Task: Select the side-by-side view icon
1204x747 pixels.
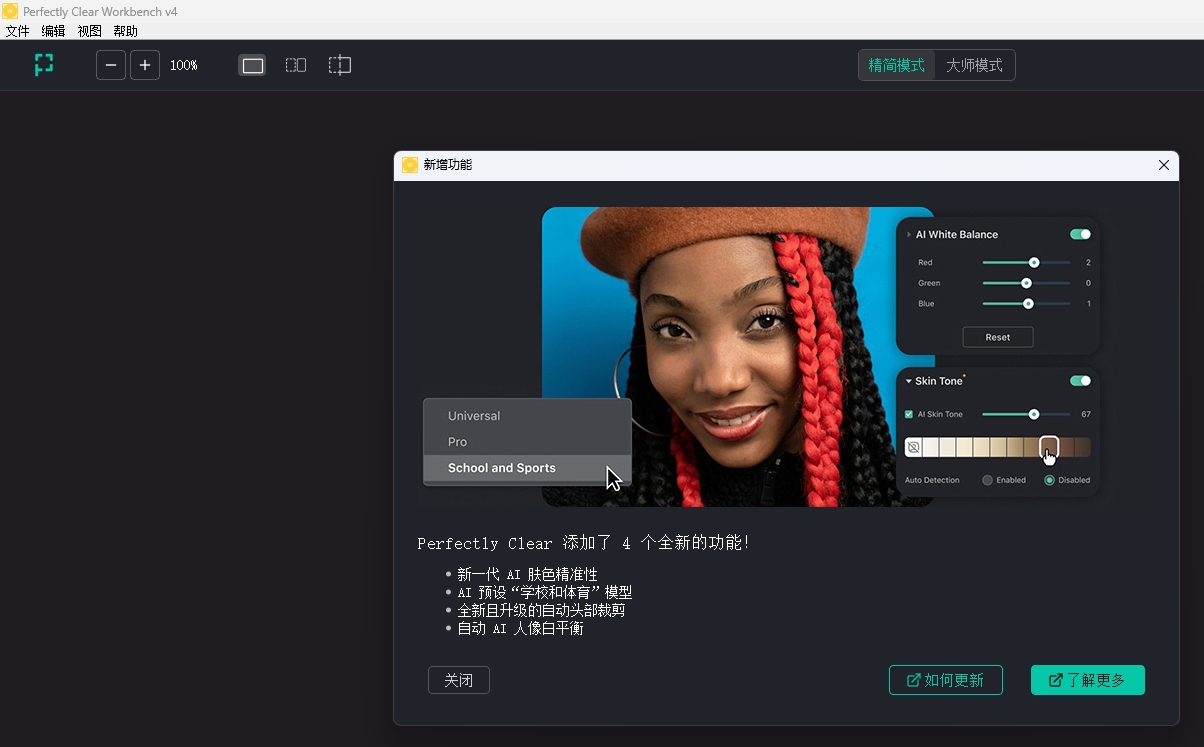Action: (x=296, y=65)
